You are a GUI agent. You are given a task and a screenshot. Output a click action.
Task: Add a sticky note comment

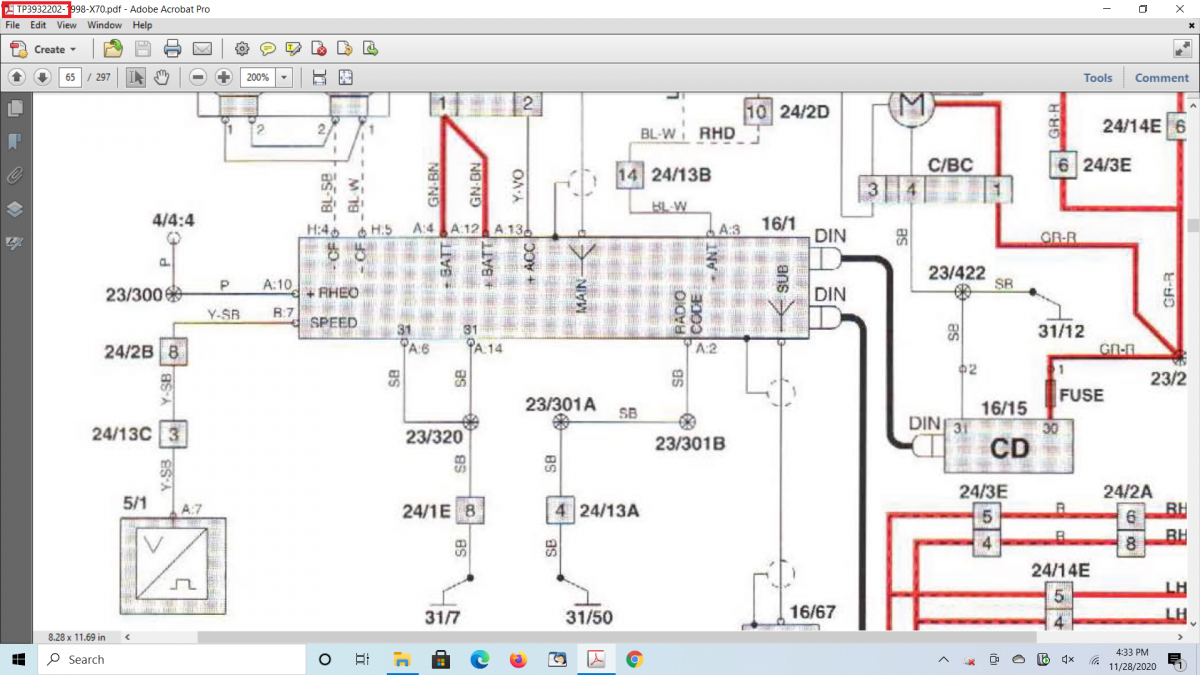[x=268, y=49]
